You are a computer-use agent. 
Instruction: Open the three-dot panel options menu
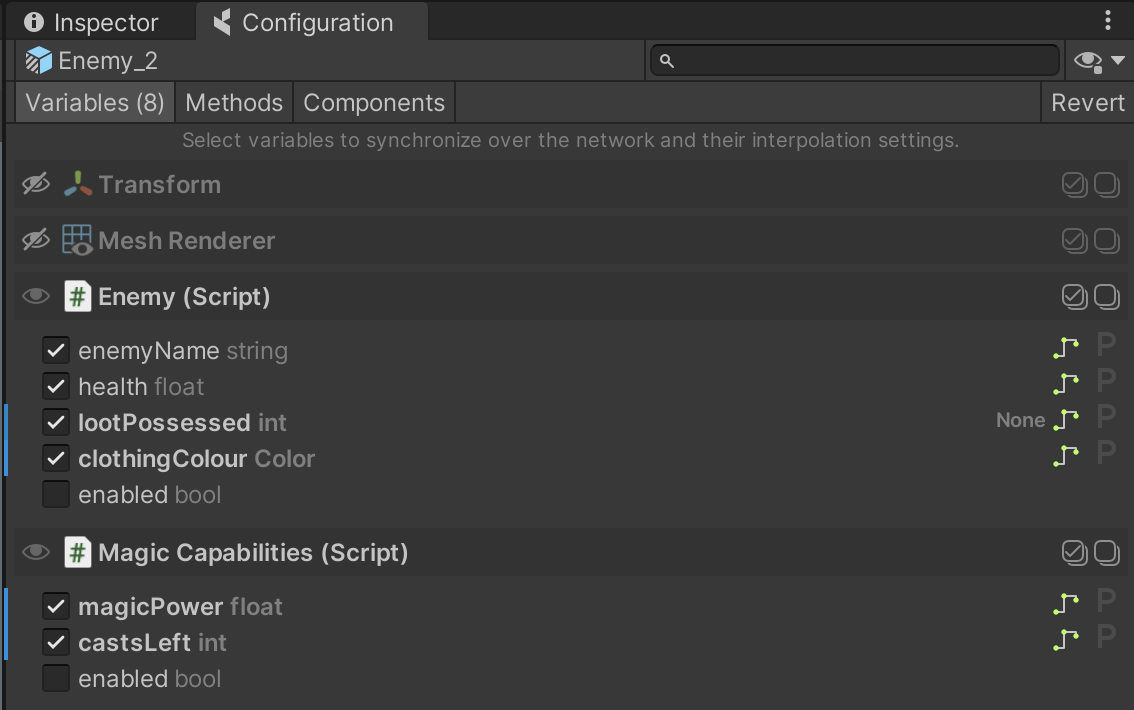click(x=1107, y=21)
